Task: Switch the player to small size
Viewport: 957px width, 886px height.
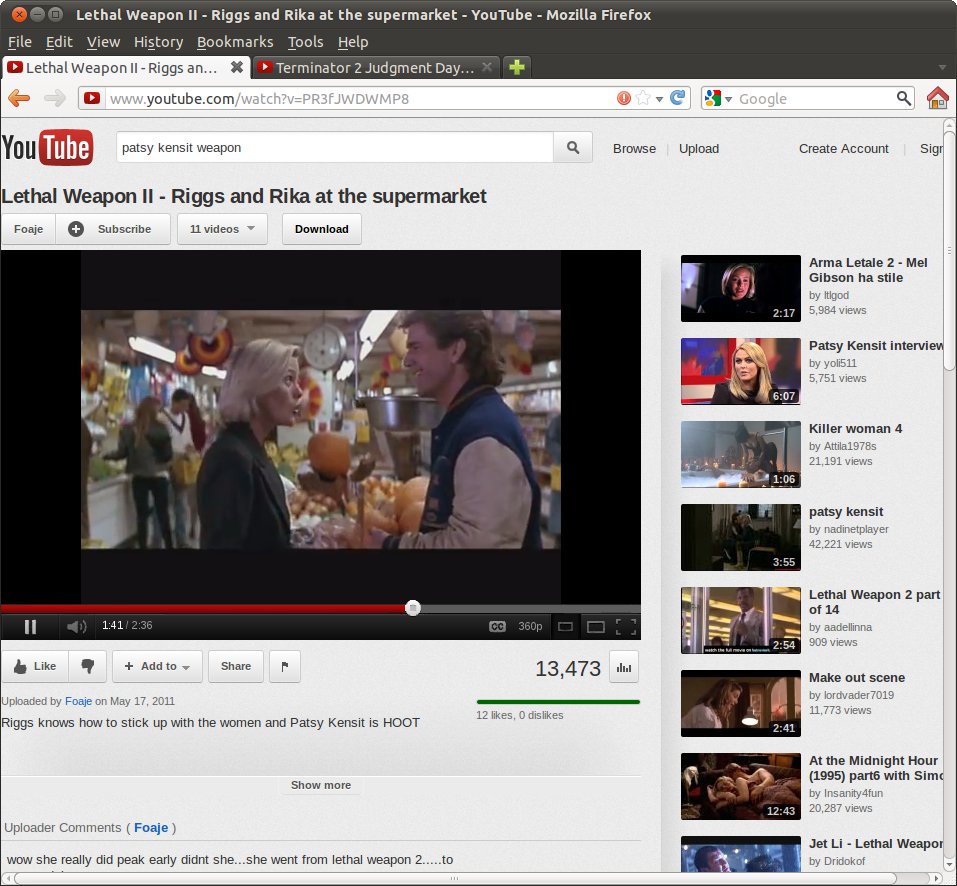Action: (565, 627)
